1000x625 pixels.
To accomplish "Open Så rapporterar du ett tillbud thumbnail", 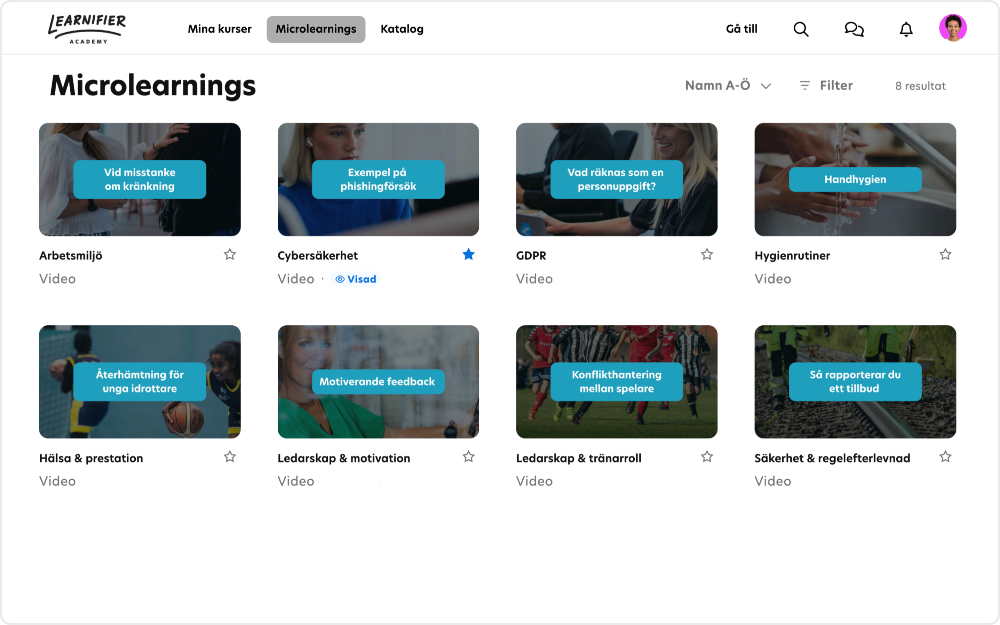I will [855, 381].
